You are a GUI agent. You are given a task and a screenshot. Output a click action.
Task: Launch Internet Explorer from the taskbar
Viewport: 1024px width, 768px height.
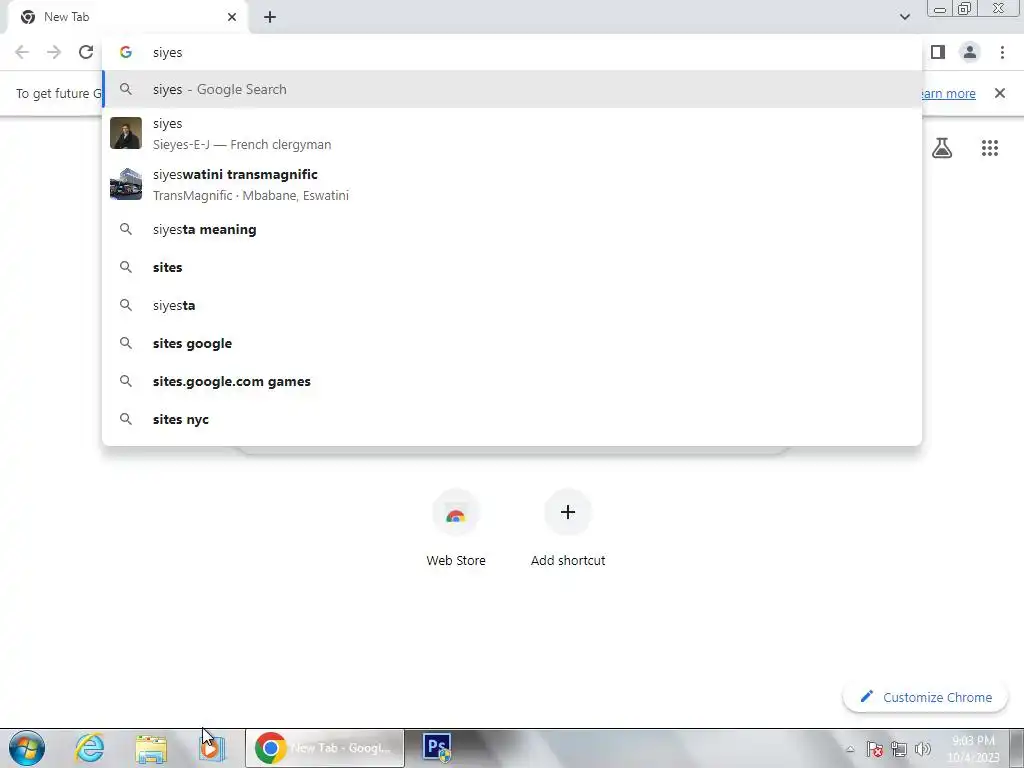[89, 748]
